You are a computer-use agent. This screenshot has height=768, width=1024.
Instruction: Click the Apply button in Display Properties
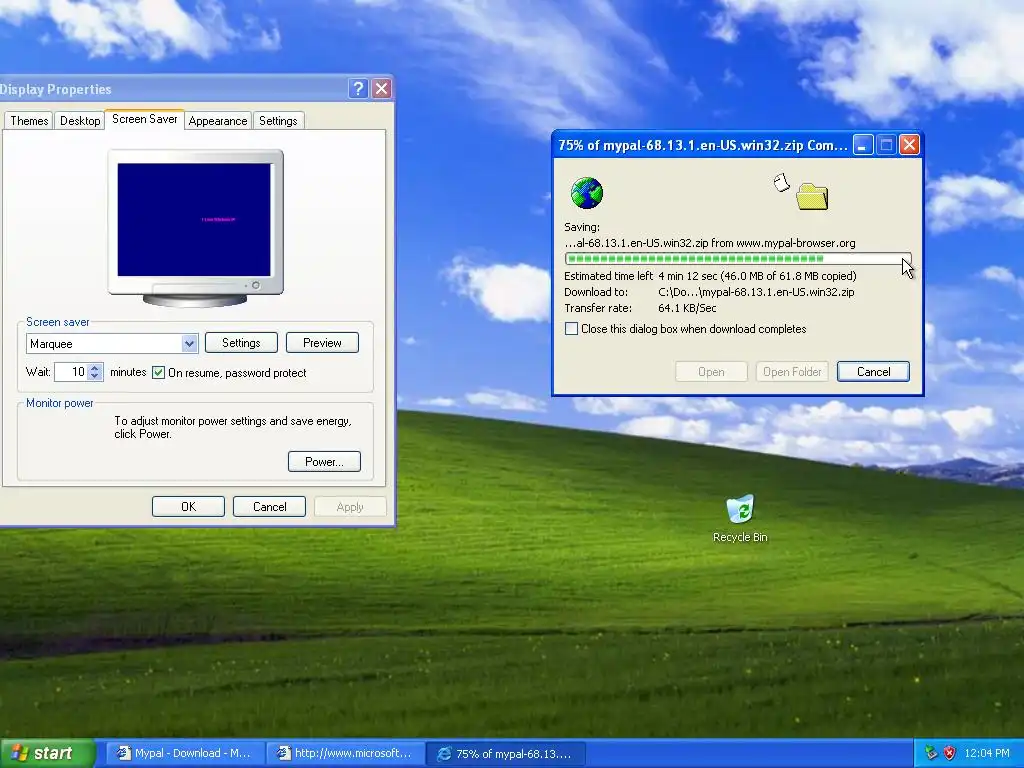350,507
